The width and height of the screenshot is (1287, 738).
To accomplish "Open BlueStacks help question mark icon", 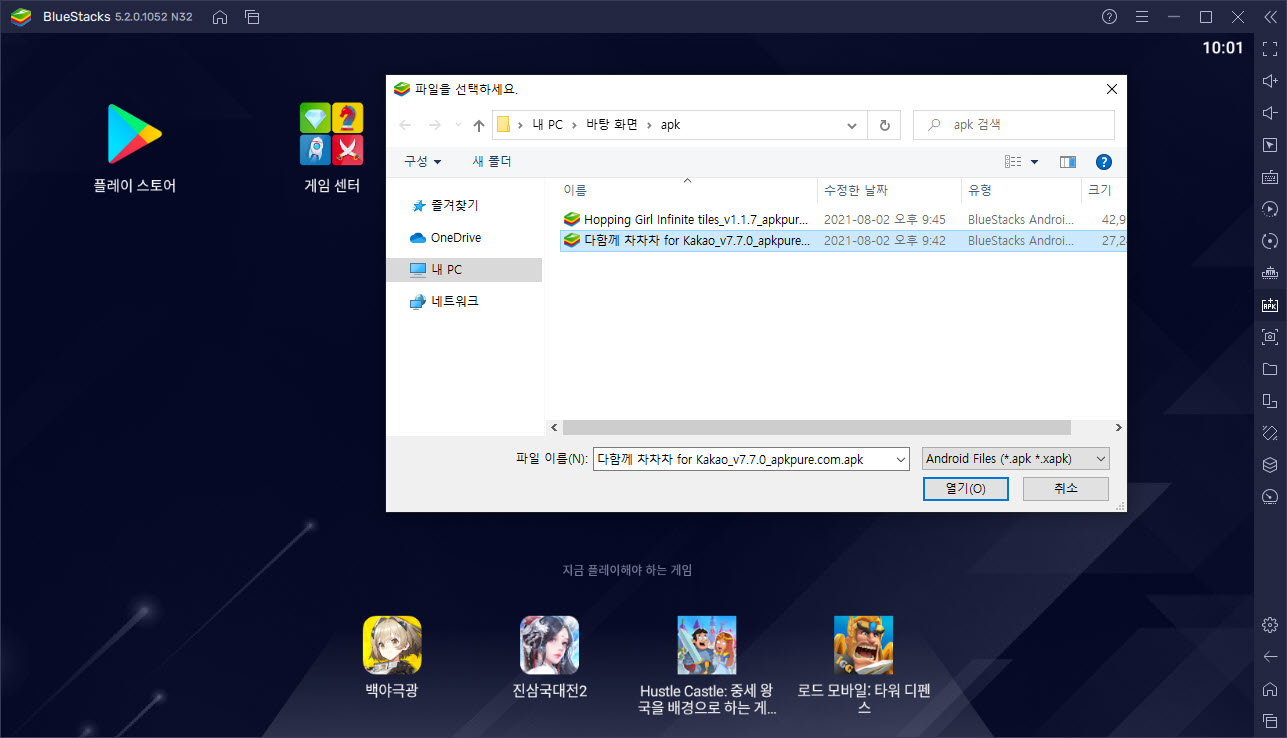I will click(x=1110, y=17).
